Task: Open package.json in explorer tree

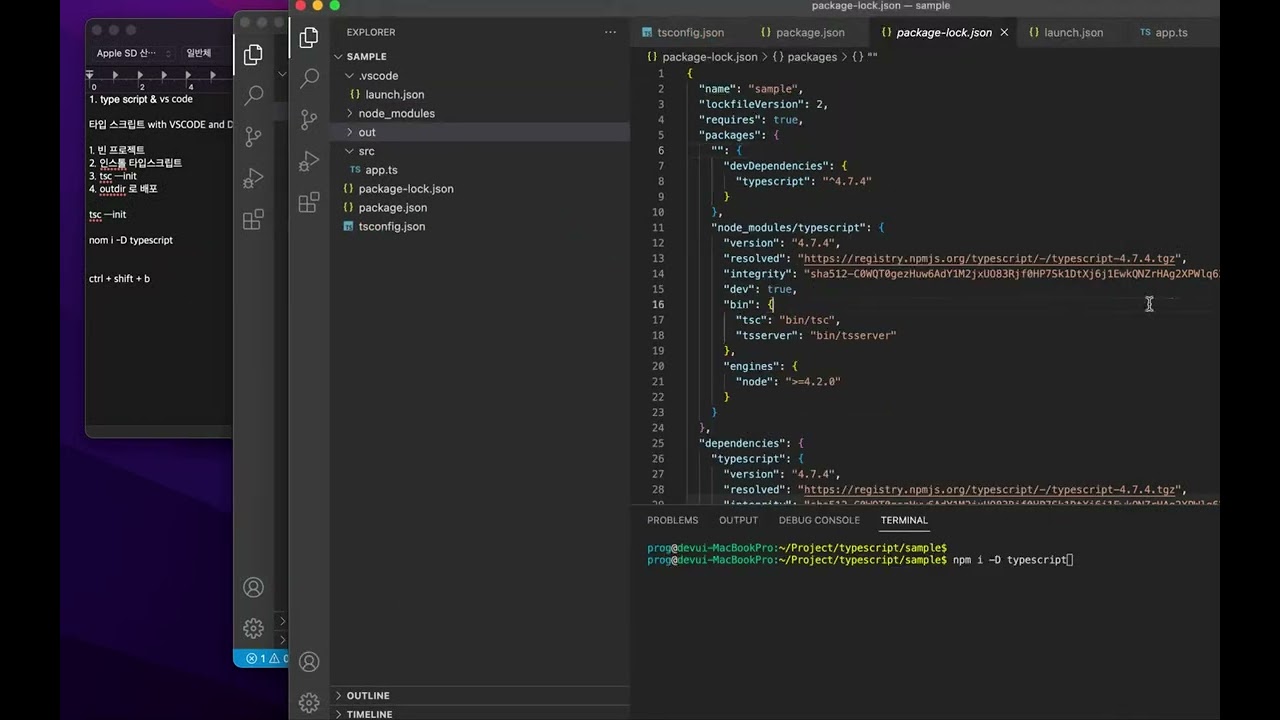Action: click(x=392, y=207)
